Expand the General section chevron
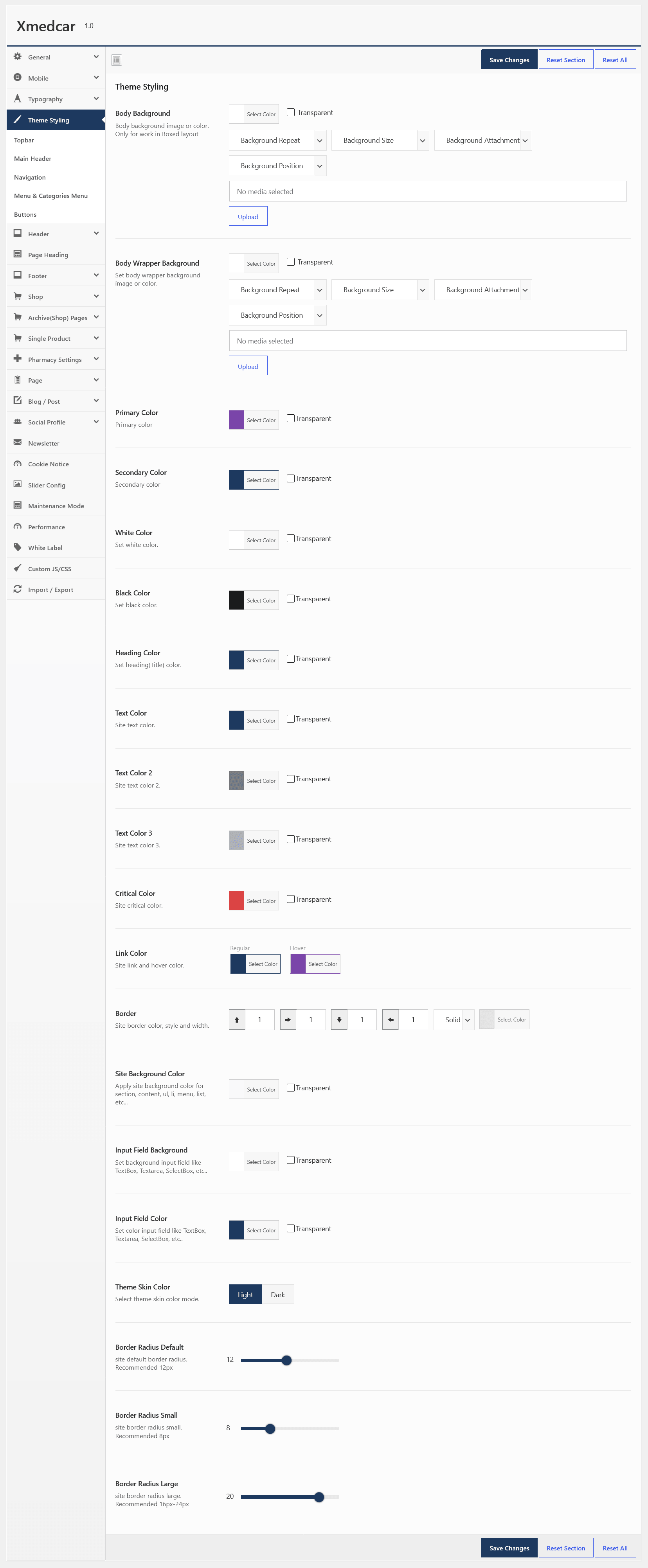648x1568 pixels. 96,57
